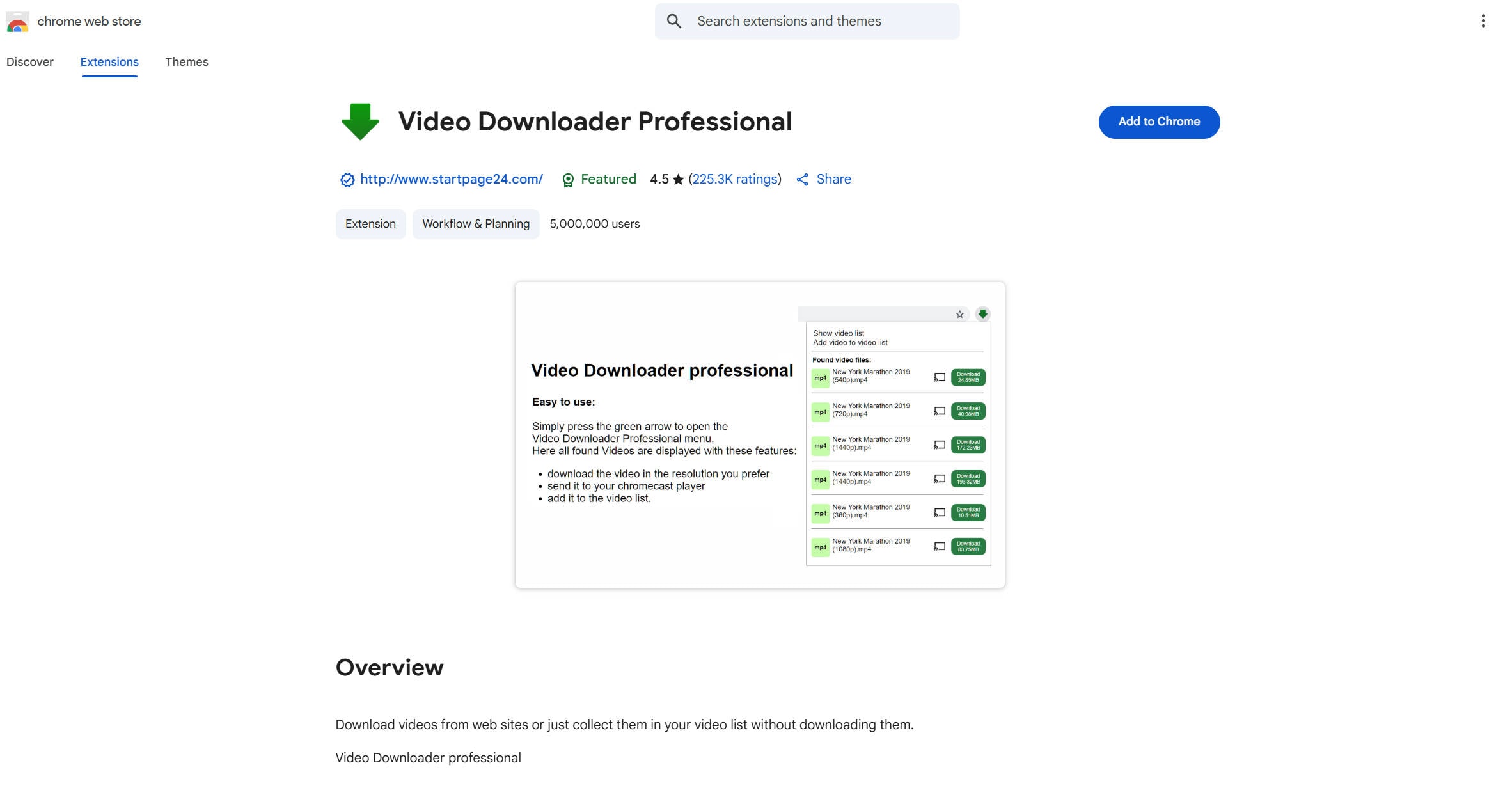Screen dimensions: 1512x788
Task: Click Add to Chrome button
Action: tap(1159, 122)
